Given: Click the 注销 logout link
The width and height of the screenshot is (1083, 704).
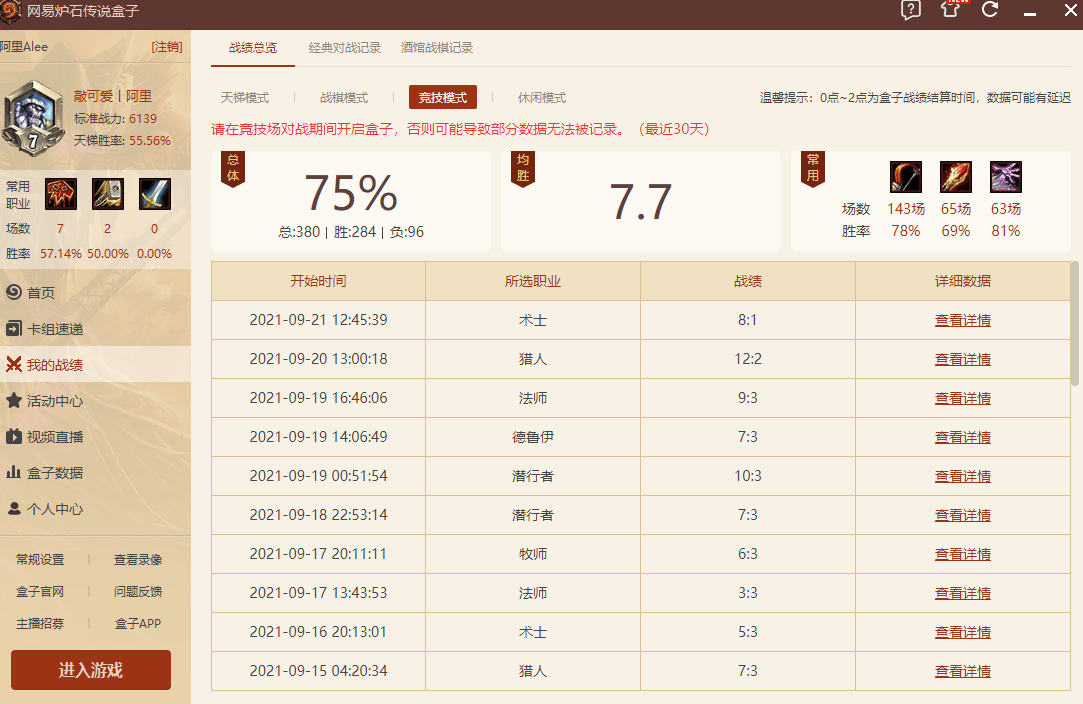Looking at the screenshot, I should tap(167, 46).
